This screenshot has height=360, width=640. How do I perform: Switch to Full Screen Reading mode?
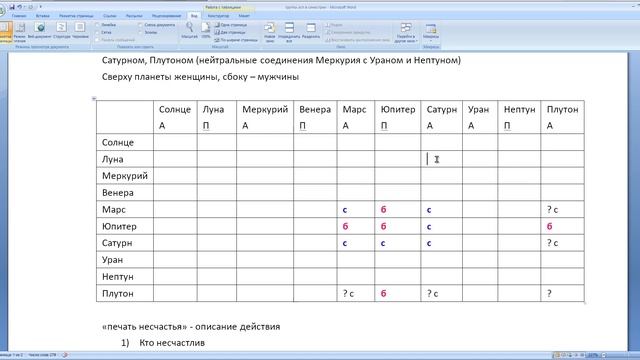pos(20,32)
